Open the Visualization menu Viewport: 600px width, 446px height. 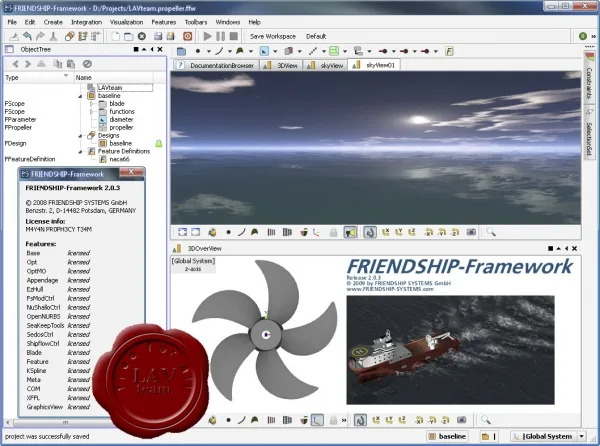click(126, 22)
